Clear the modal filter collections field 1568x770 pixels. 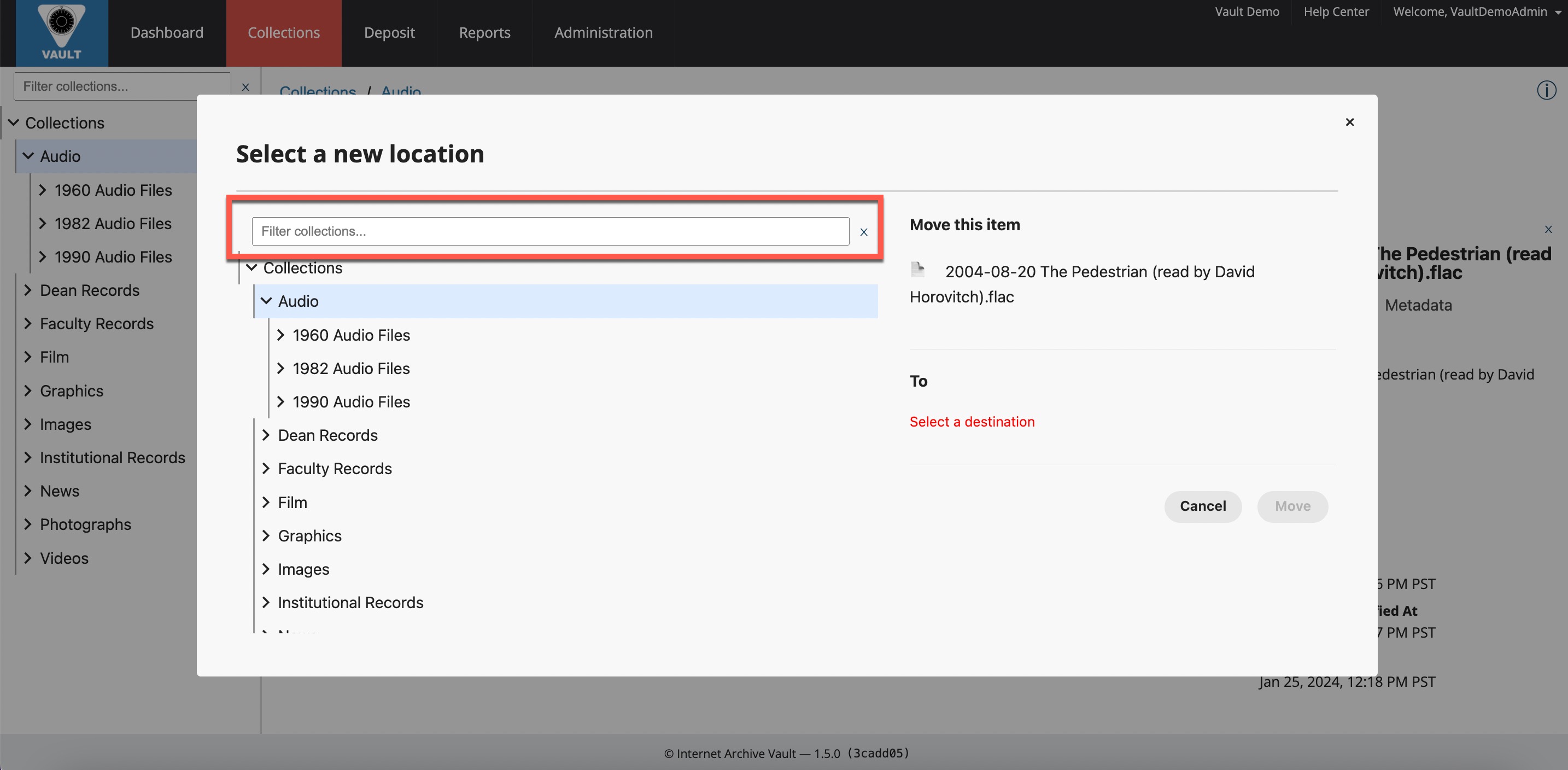tap(863, 232)
